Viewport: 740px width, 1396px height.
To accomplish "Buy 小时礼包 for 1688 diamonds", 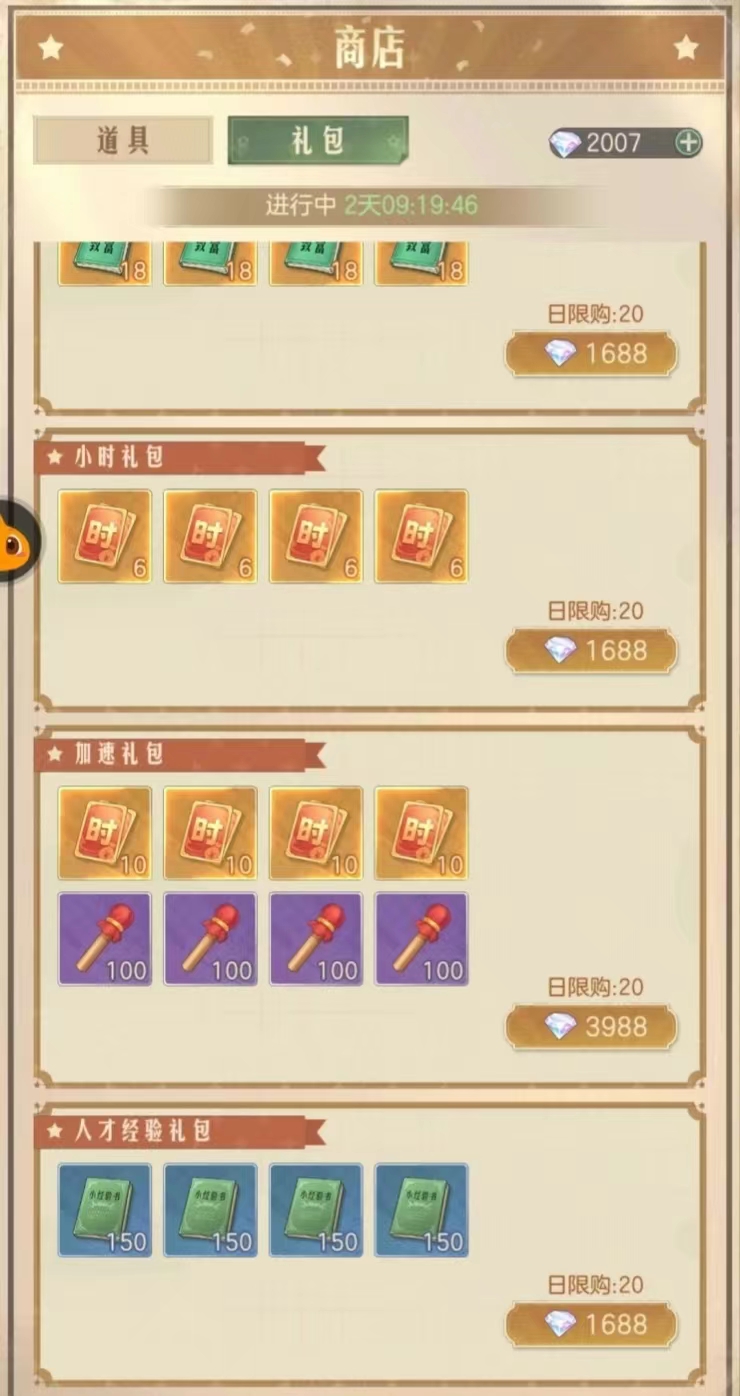I will click(591, 651).
